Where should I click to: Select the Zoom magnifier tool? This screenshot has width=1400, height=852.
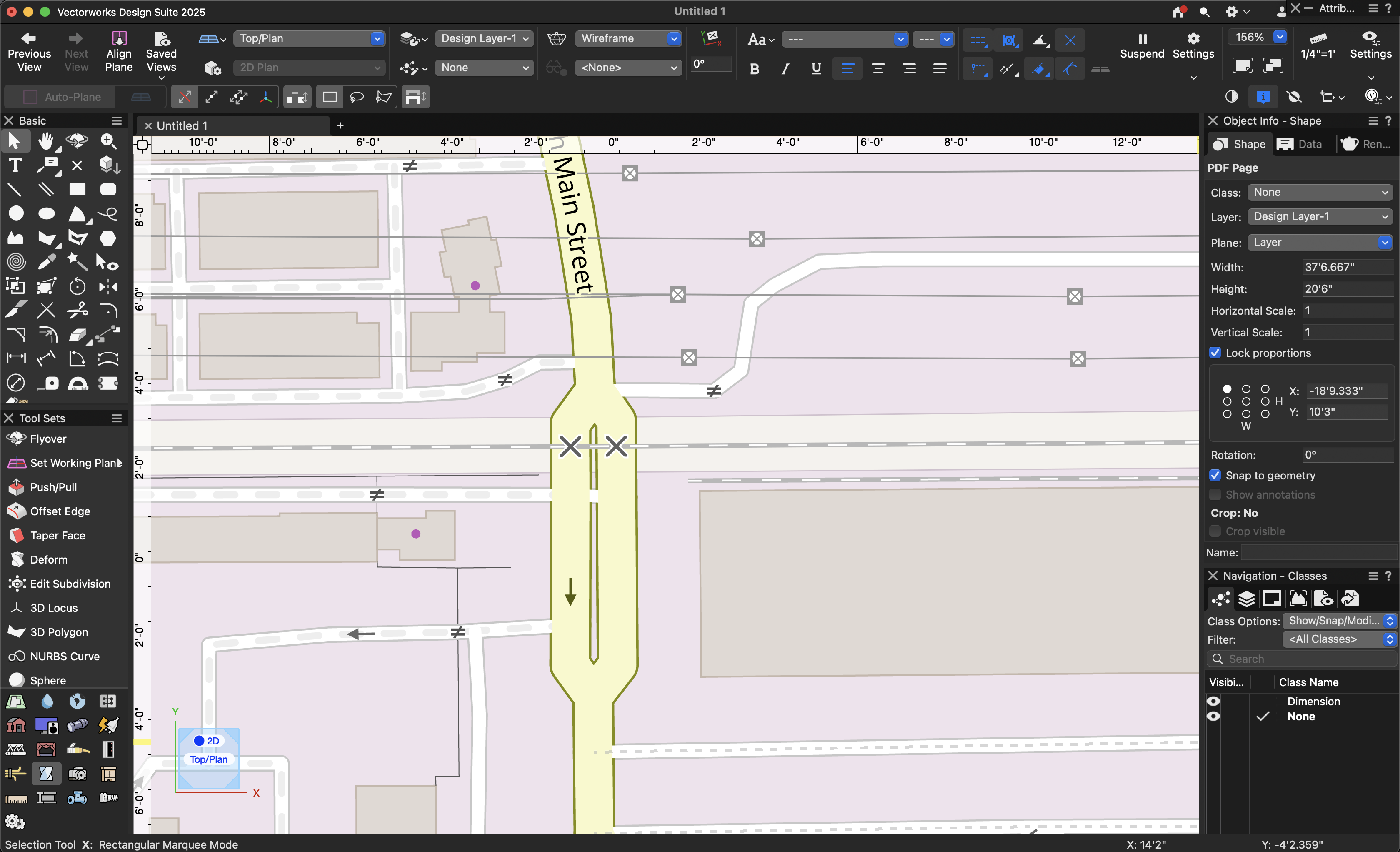click(108, 140)
